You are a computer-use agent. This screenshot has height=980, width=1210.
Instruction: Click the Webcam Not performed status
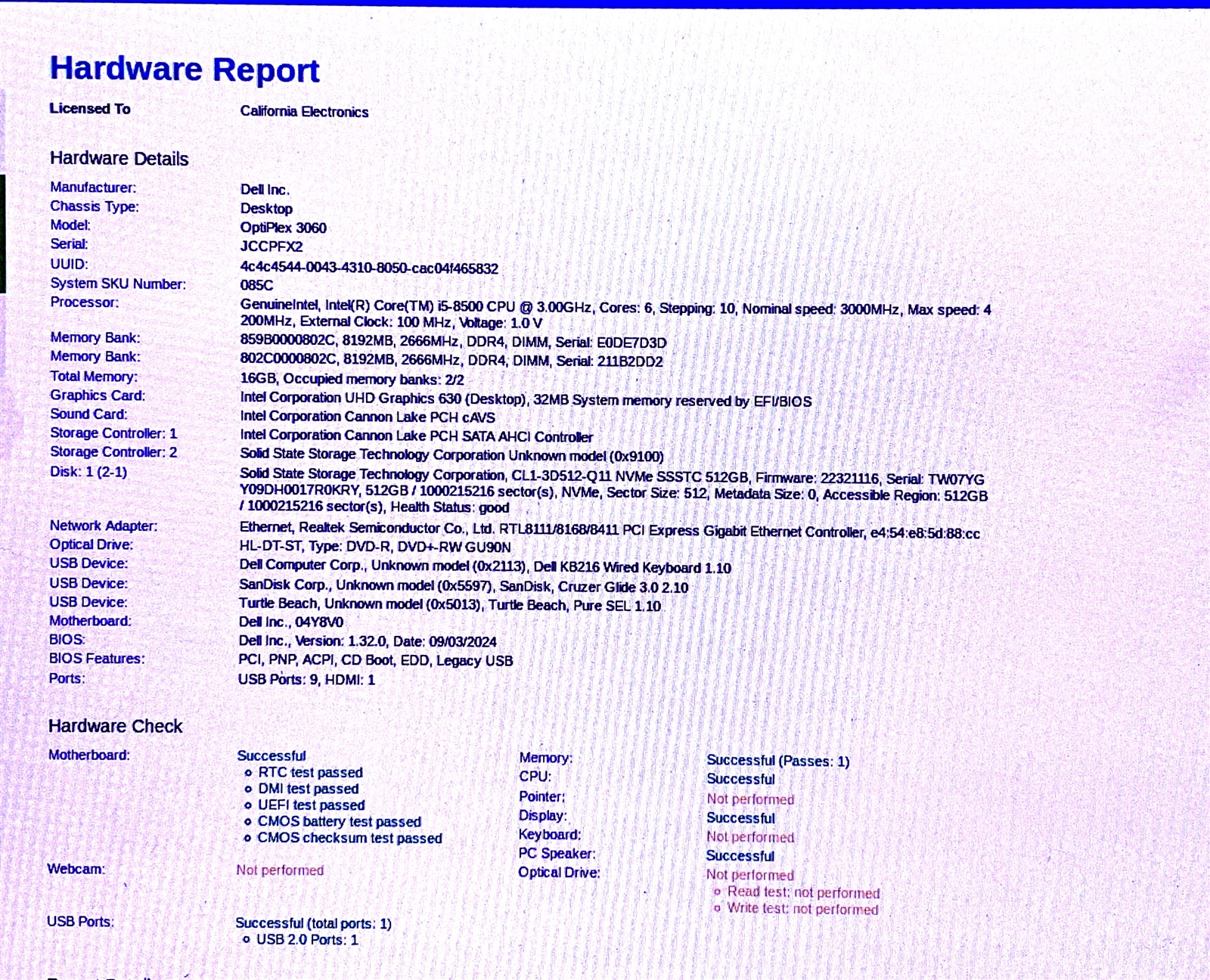[x=280, y=870]
